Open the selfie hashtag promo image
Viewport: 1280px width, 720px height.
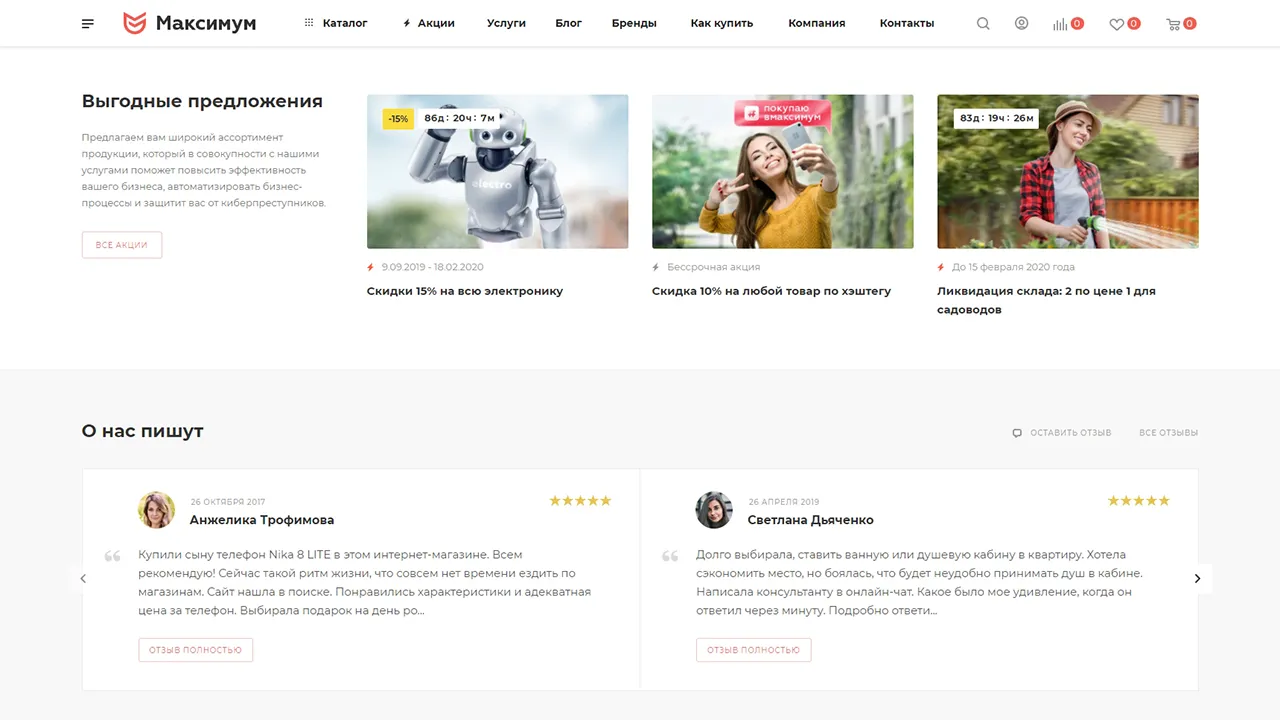click(783, 172)
